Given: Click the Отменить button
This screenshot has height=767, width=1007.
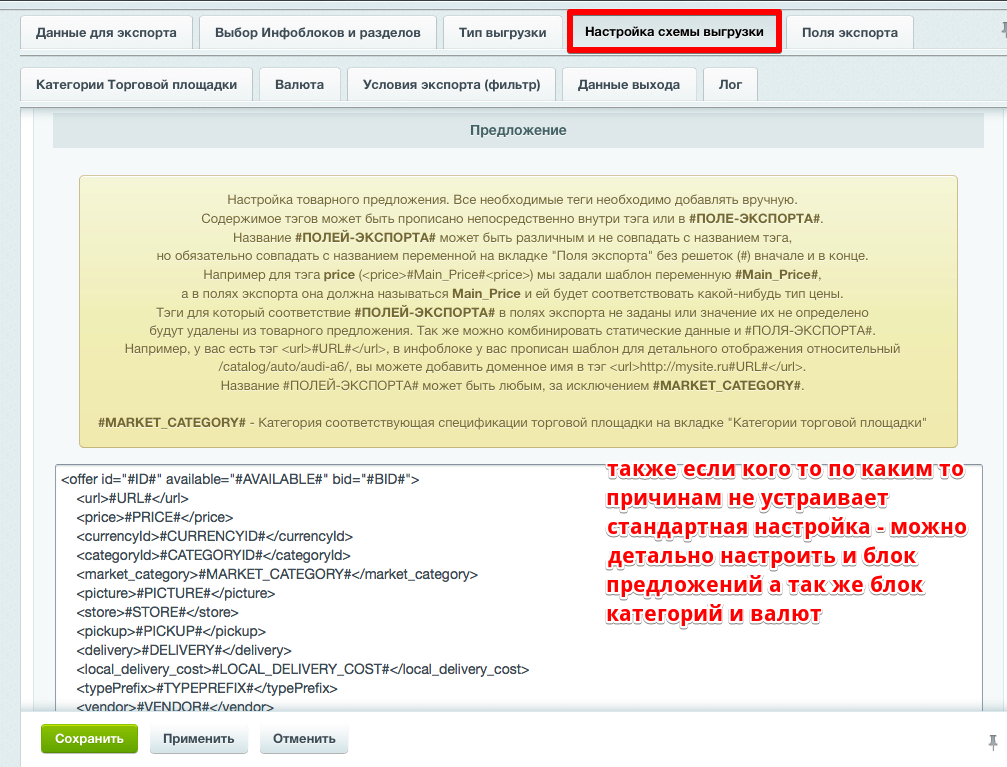Looking at the screenshot, I should point(303,739).
